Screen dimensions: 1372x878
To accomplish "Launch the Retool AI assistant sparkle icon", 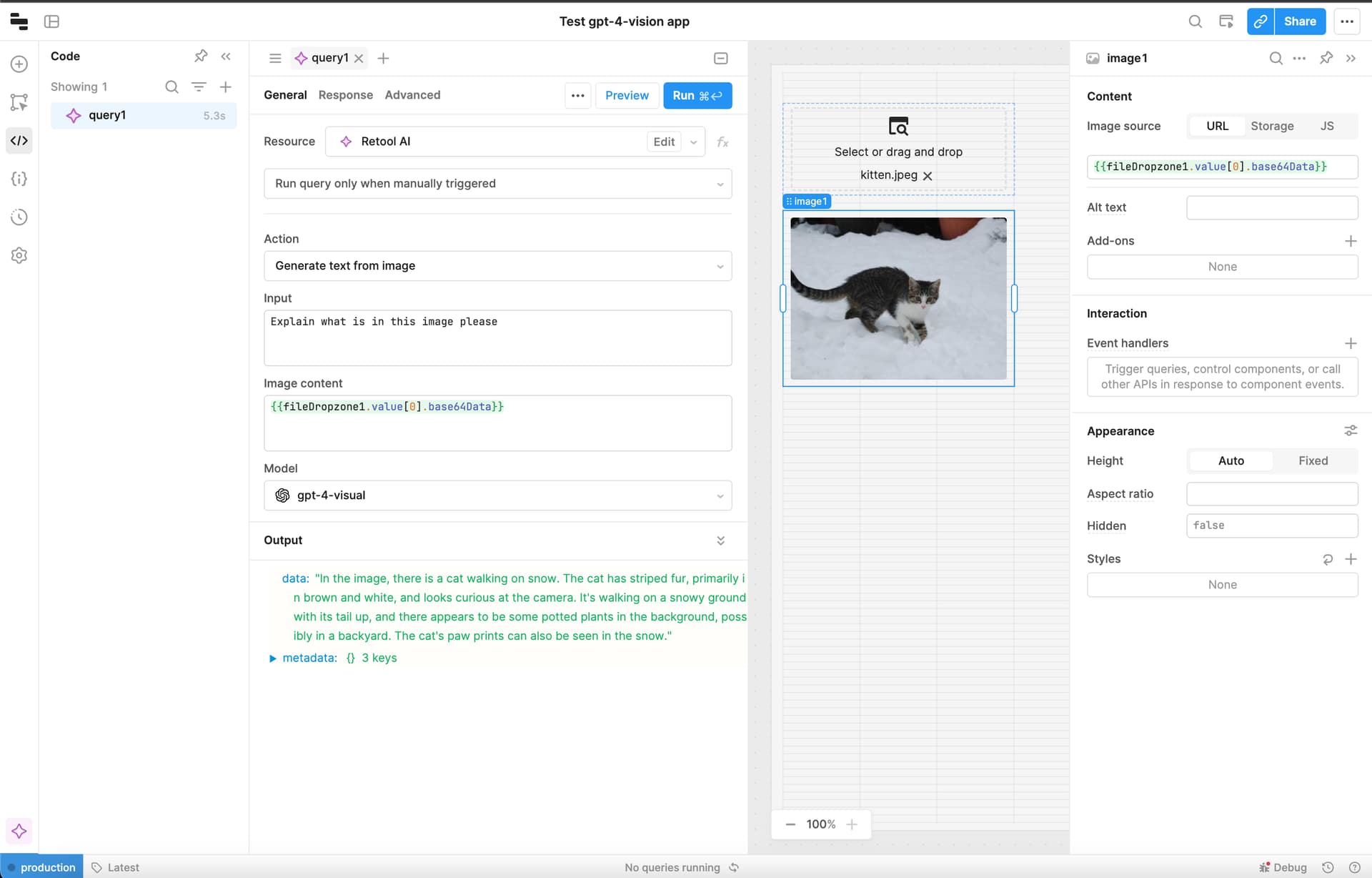I will pyautogui.click(x=19, y=831).
